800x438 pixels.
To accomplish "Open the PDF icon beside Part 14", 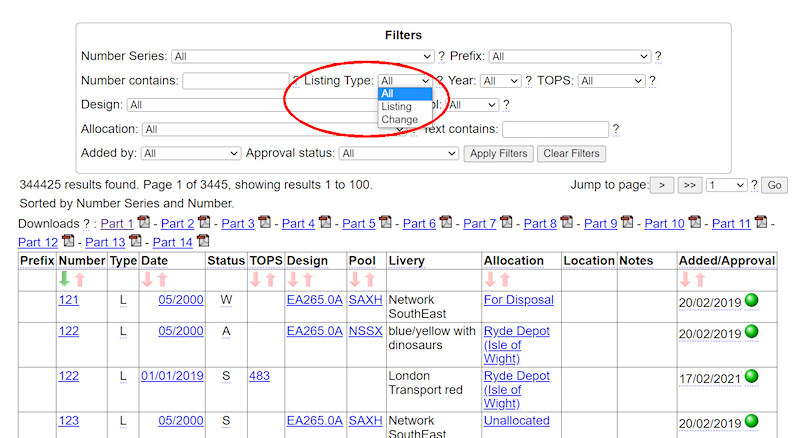I will pyautogui.click(x=203, y=242).
